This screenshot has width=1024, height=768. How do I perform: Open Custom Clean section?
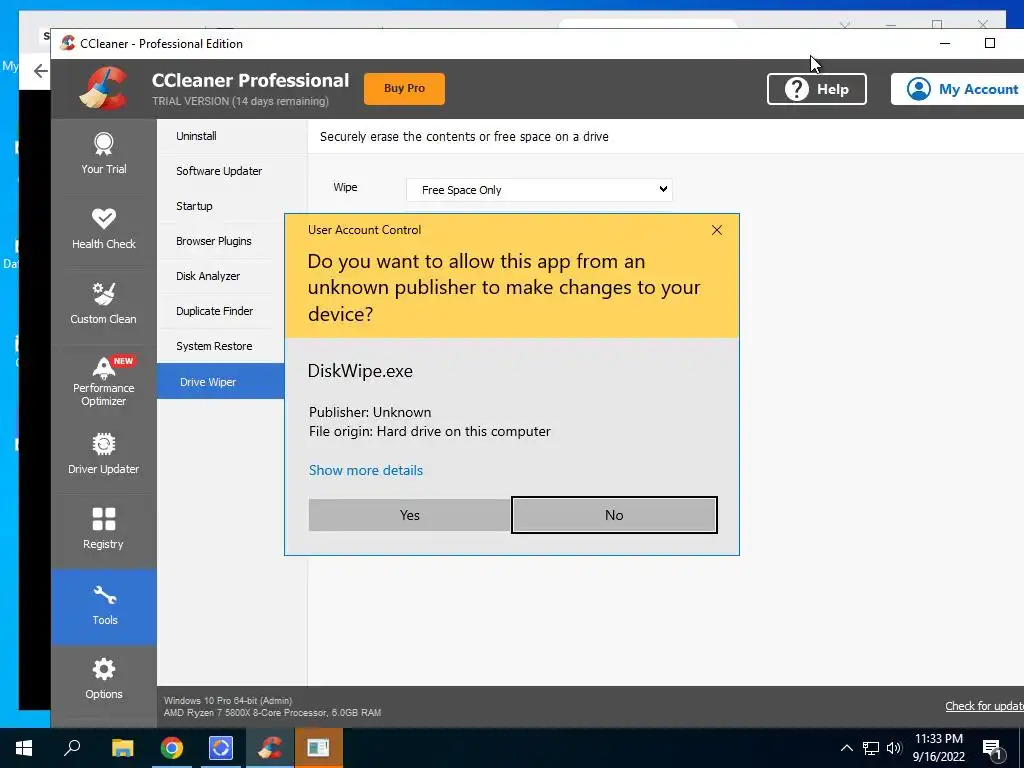click(104, 306)
